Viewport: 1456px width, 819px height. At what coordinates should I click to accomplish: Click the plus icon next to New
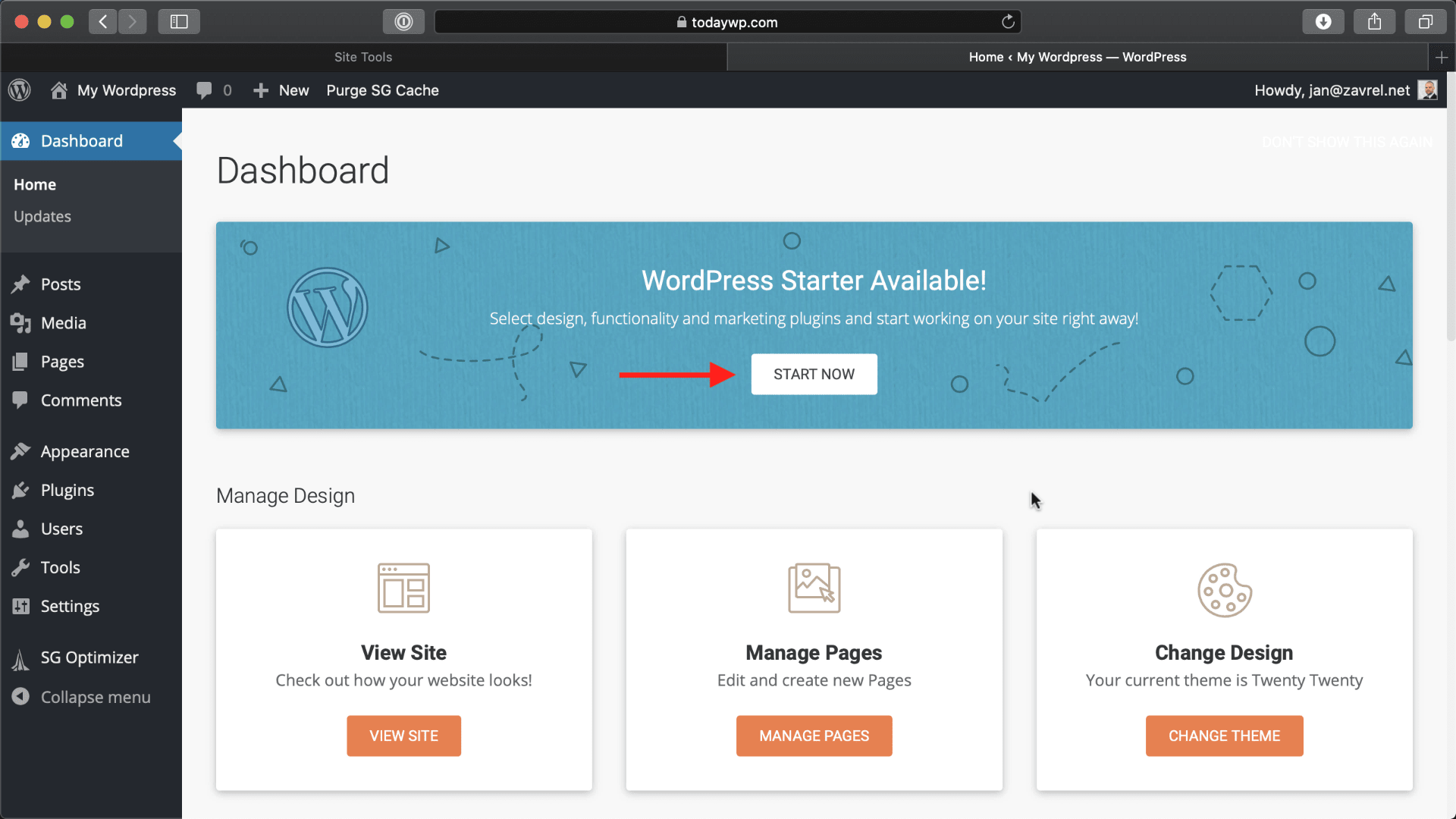261,90
